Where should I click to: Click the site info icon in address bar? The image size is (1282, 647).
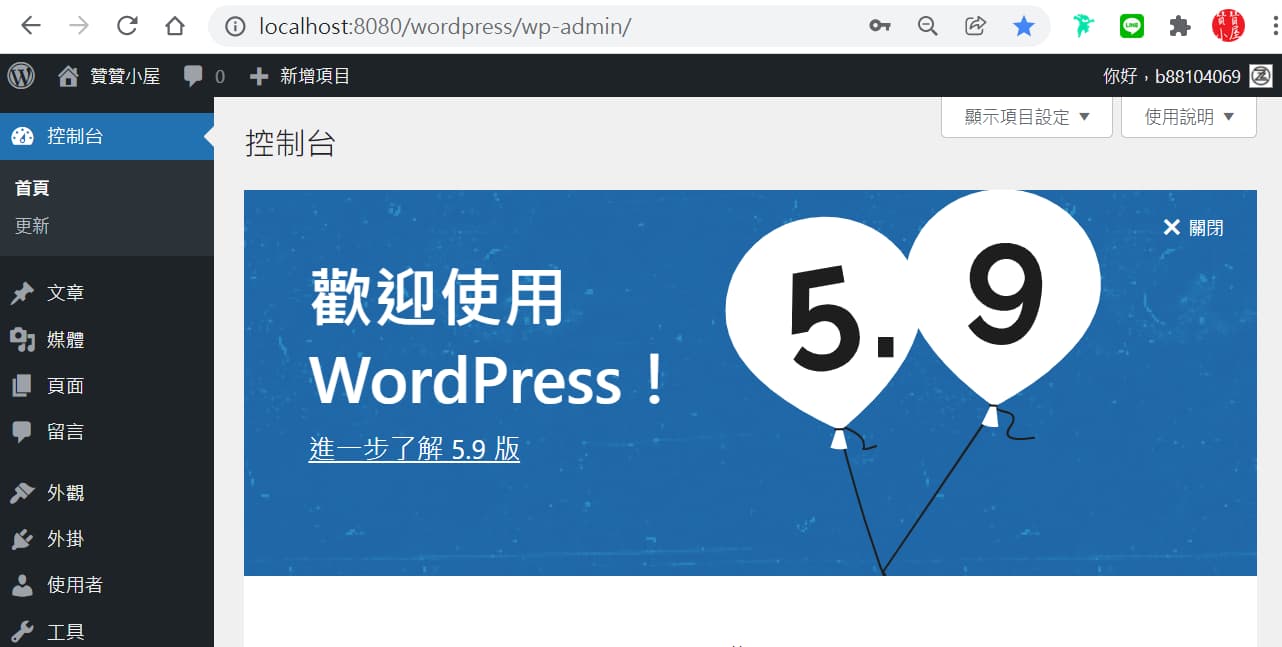235,27
